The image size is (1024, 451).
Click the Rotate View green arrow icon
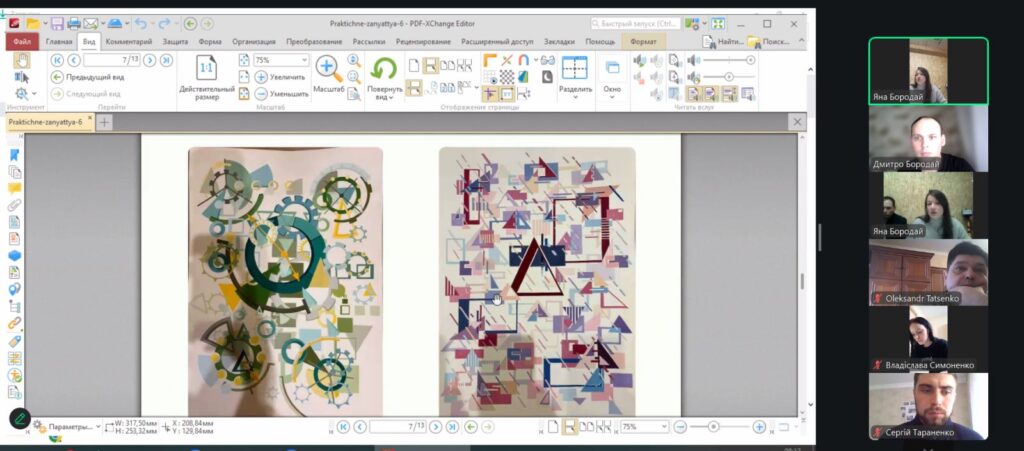tap(383, 69)
